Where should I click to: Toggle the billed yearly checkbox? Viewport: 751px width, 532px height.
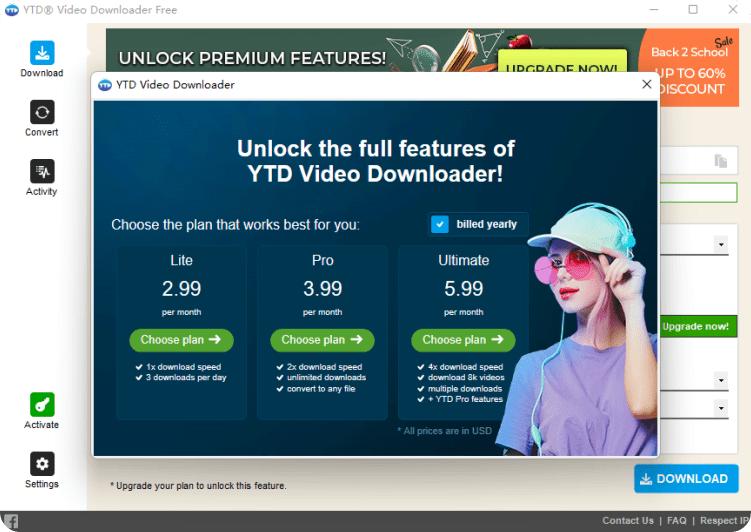click(440, 224)
